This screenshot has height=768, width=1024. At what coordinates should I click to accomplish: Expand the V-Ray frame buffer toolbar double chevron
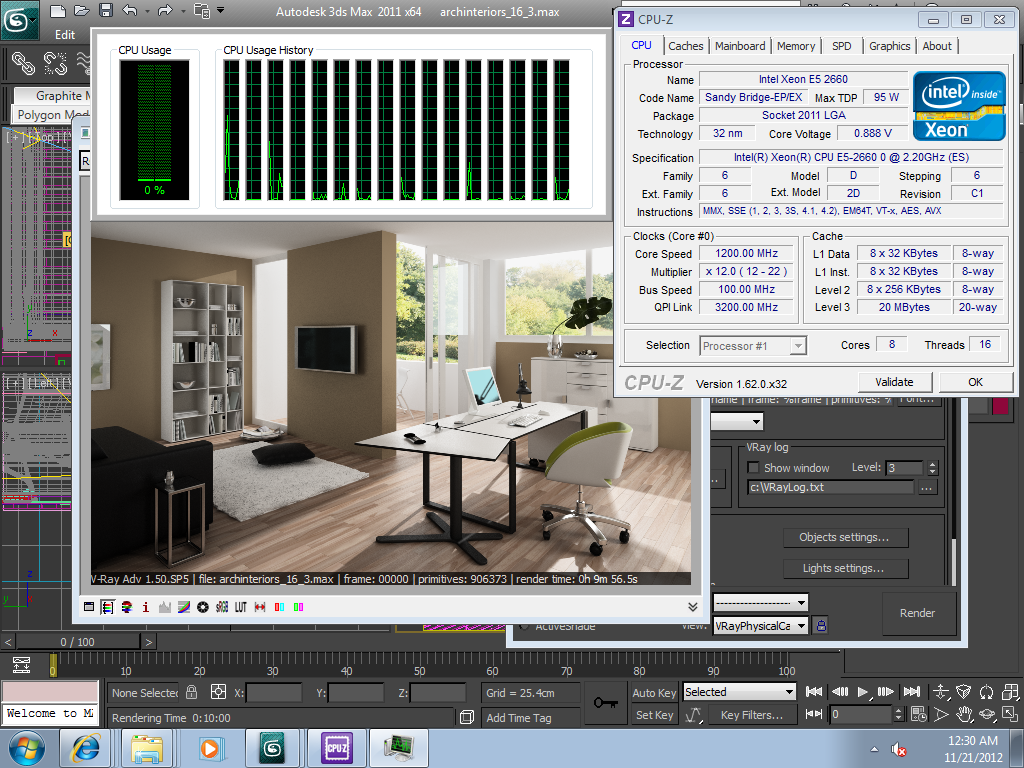[693, 607]
